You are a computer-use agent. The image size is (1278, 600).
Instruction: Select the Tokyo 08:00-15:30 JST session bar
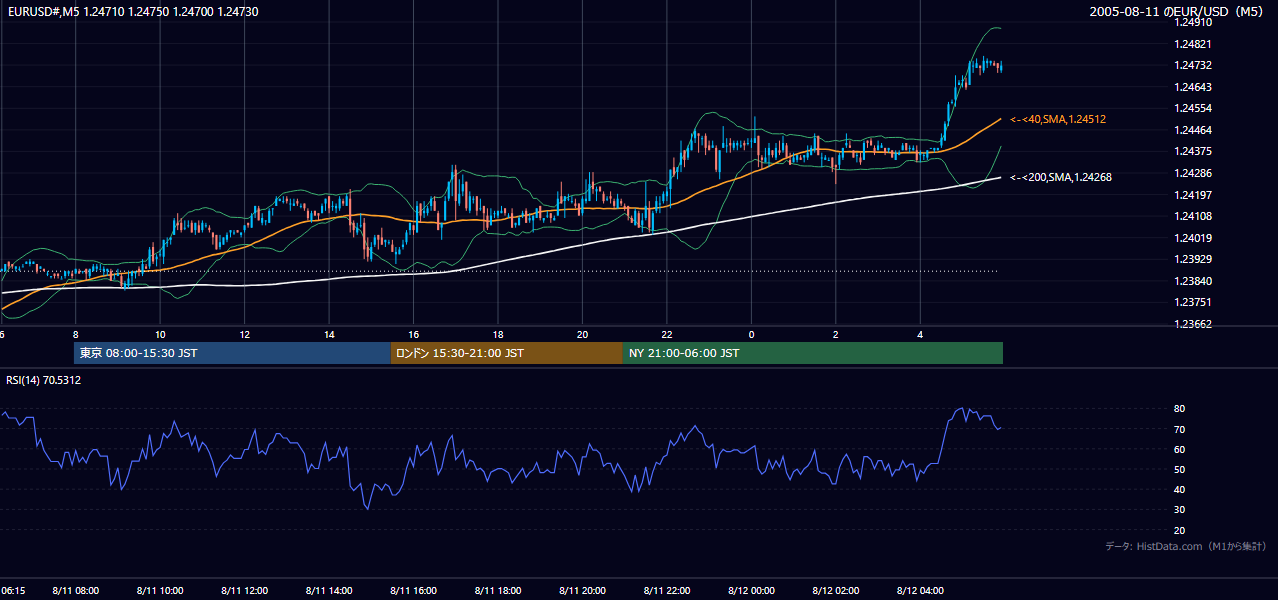(x=232, y=353)
